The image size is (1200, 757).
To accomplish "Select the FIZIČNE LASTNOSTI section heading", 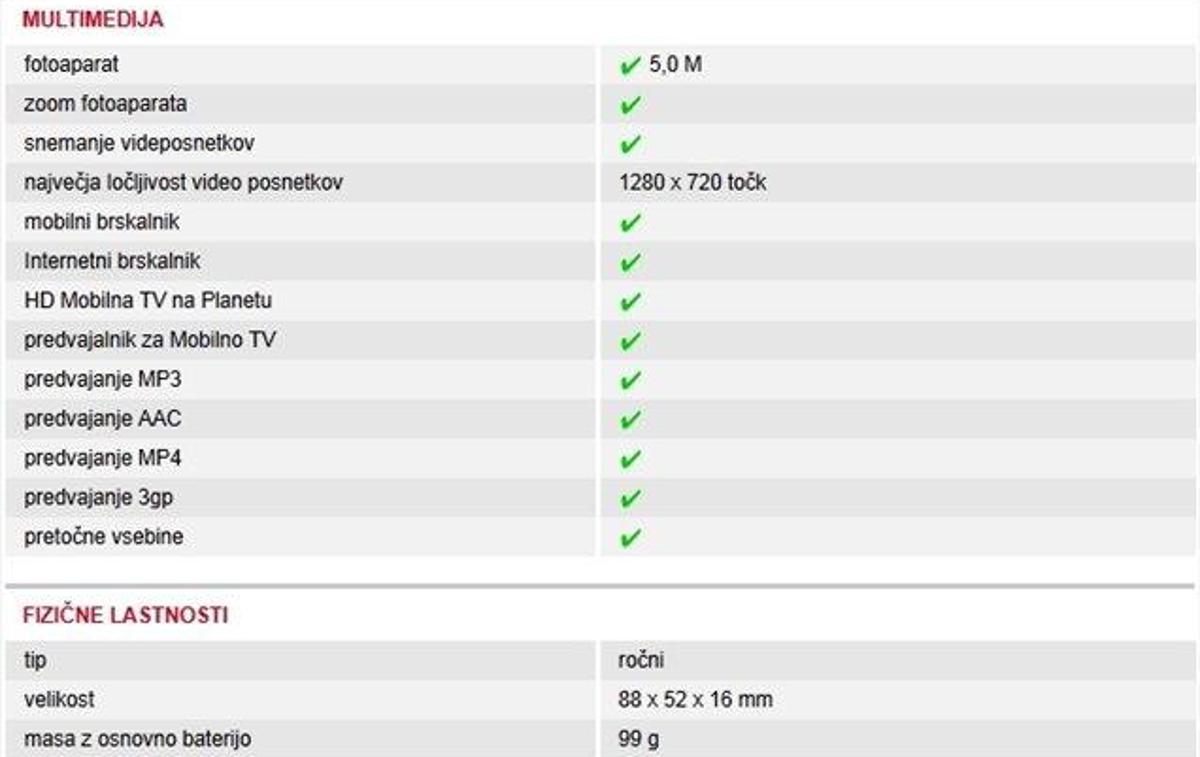I will click(x=125, y=615).
